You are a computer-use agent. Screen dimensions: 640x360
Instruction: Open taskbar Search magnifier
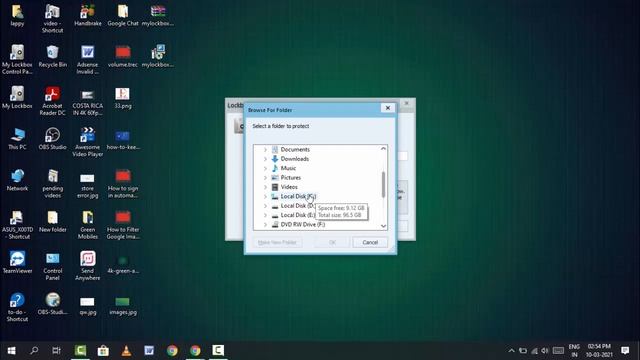(x=34, y=350)
